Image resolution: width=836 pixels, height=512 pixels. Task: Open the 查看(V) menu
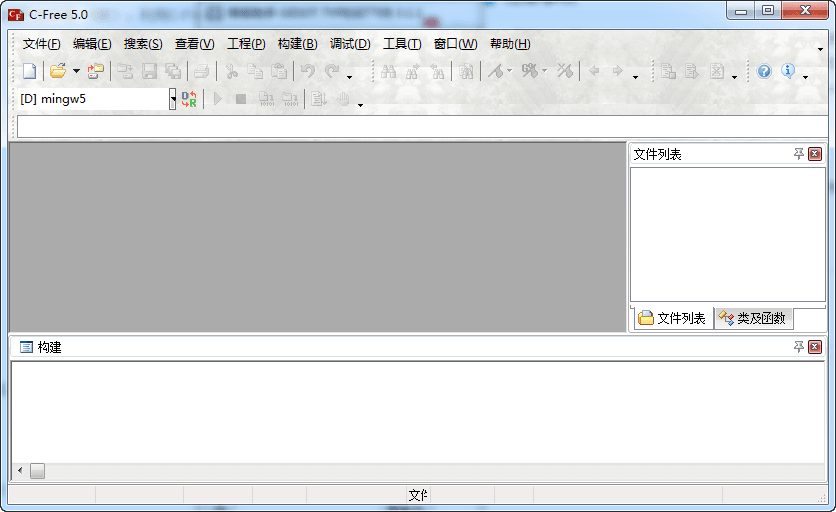coord(195,44)
